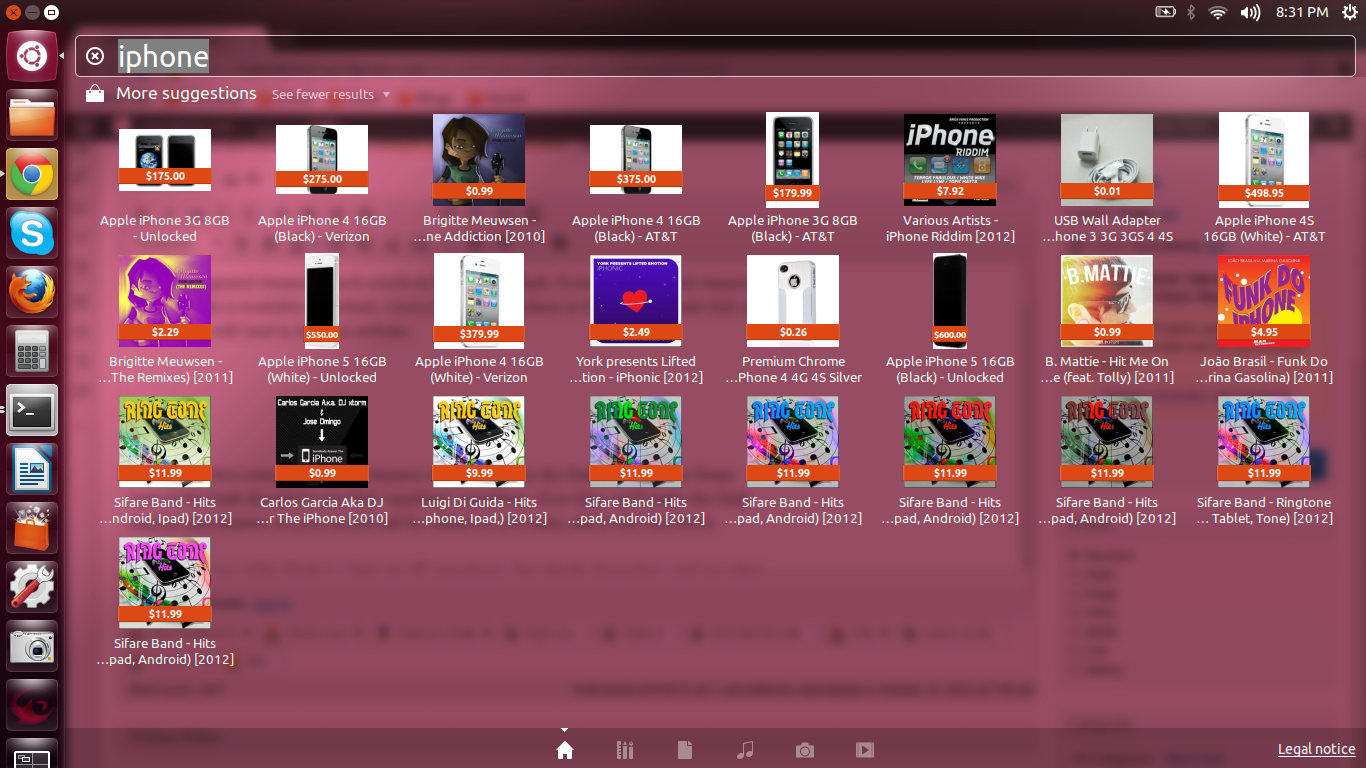Screen dimensions: 1366x768
Task: Click the More suggestions category header
Action: click(x=186, y=93)
